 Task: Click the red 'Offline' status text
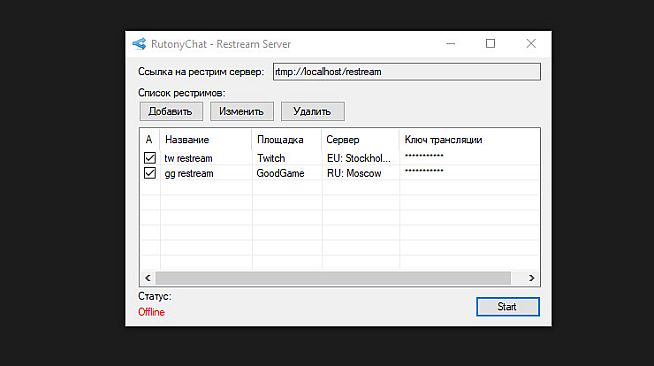point(151,312)
